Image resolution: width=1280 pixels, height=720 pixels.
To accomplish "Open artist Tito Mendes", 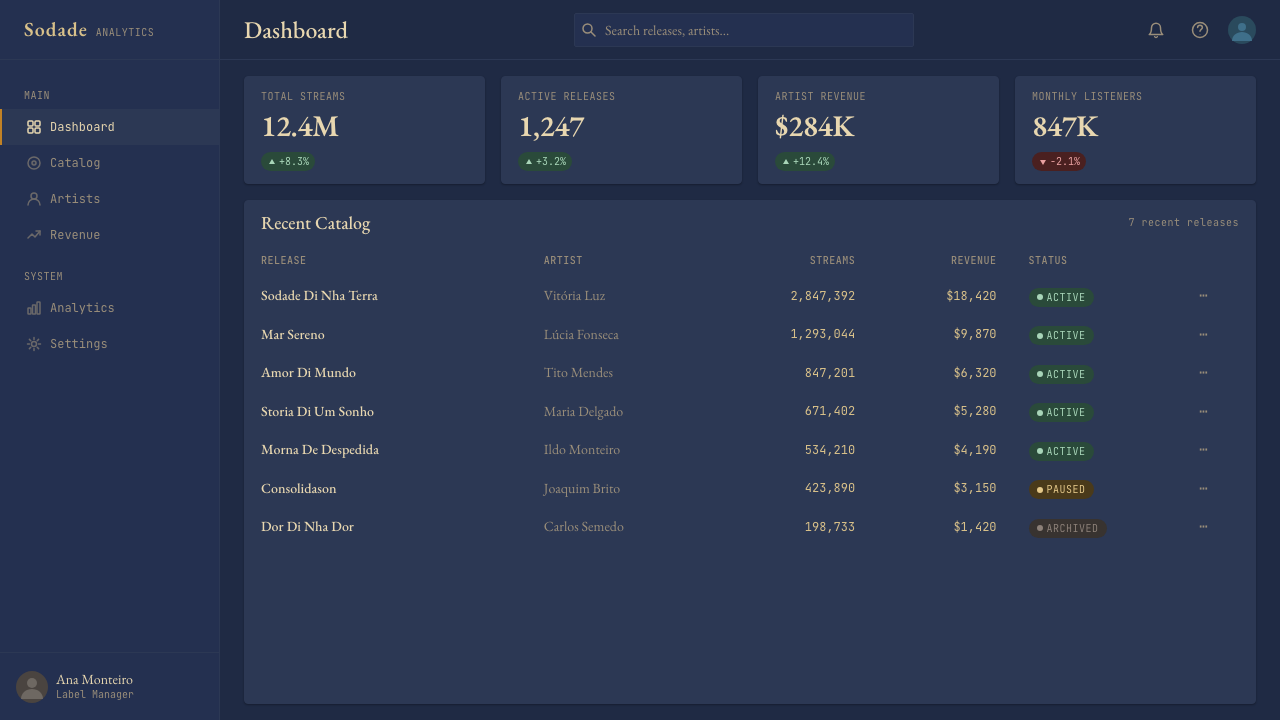I will [x=578, y=372].
